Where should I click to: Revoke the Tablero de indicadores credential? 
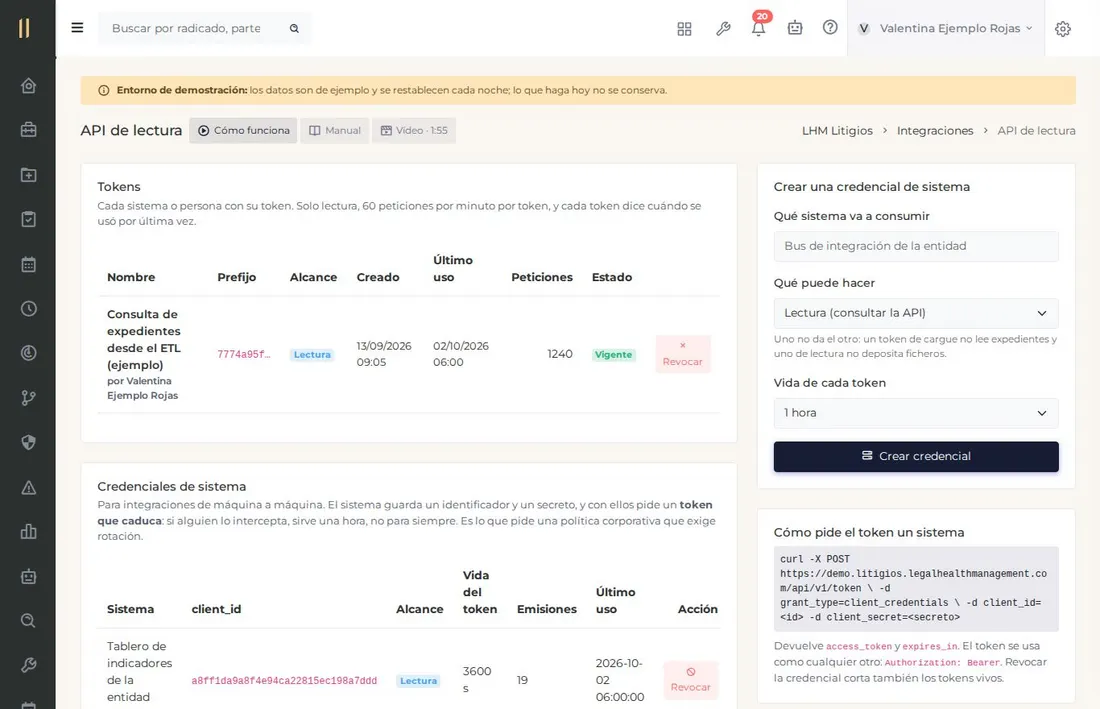click(690, 680)
